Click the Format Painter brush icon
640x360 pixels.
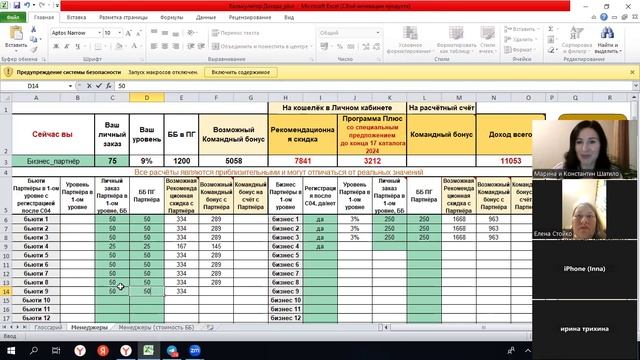pyautogui.click(x=34, y=49)
